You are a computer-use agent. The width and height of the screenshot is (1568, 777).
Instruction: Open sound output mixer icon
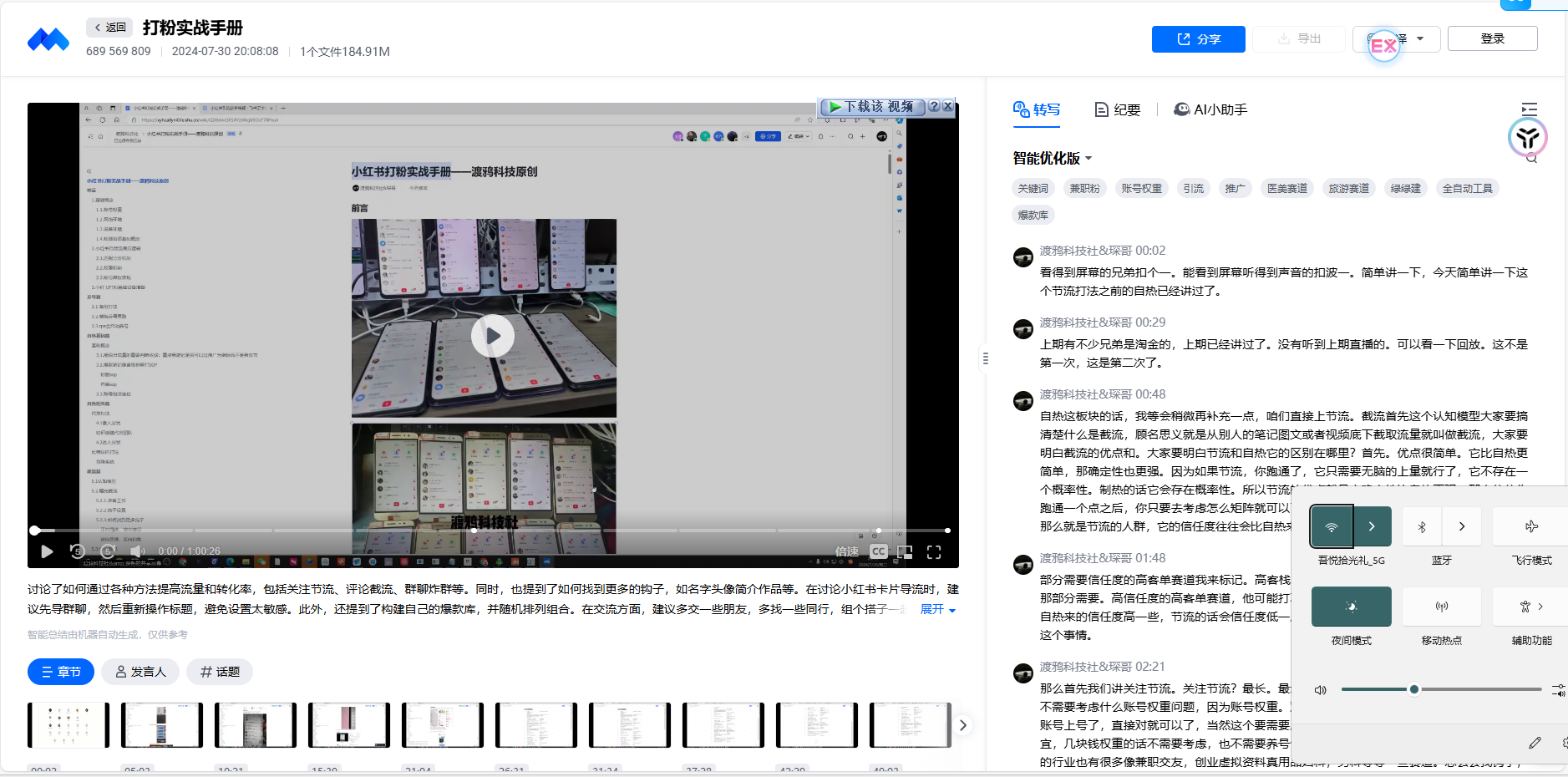point(1559,690)
